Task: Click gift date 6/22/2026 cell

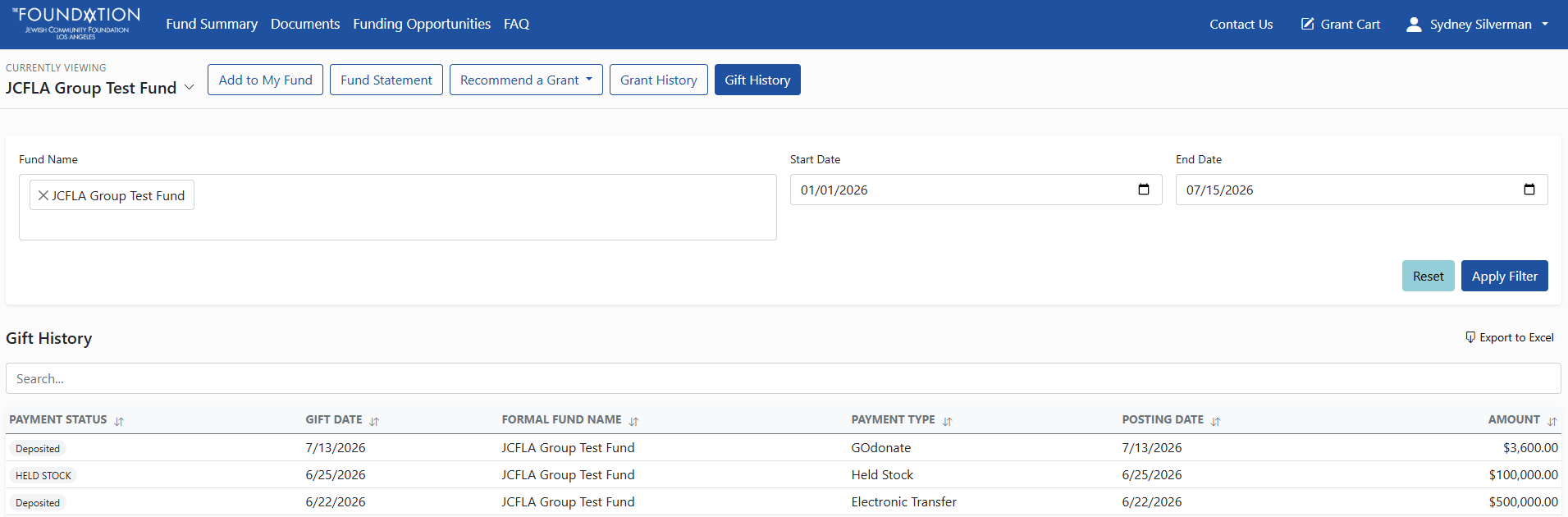Action: tap(336, 501)
